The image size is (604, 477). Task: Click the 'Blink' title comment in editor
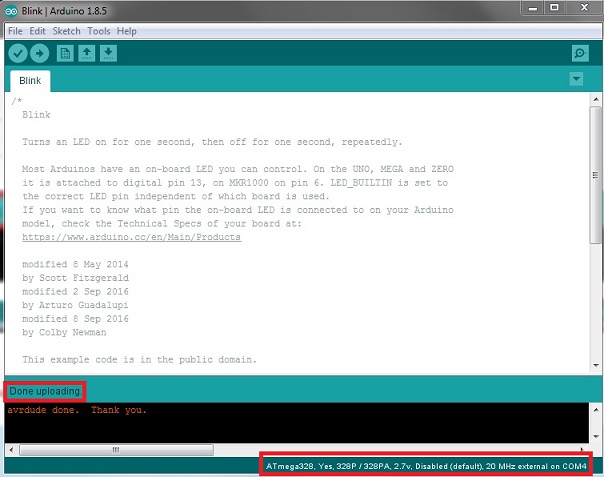[x=36, y=115]
